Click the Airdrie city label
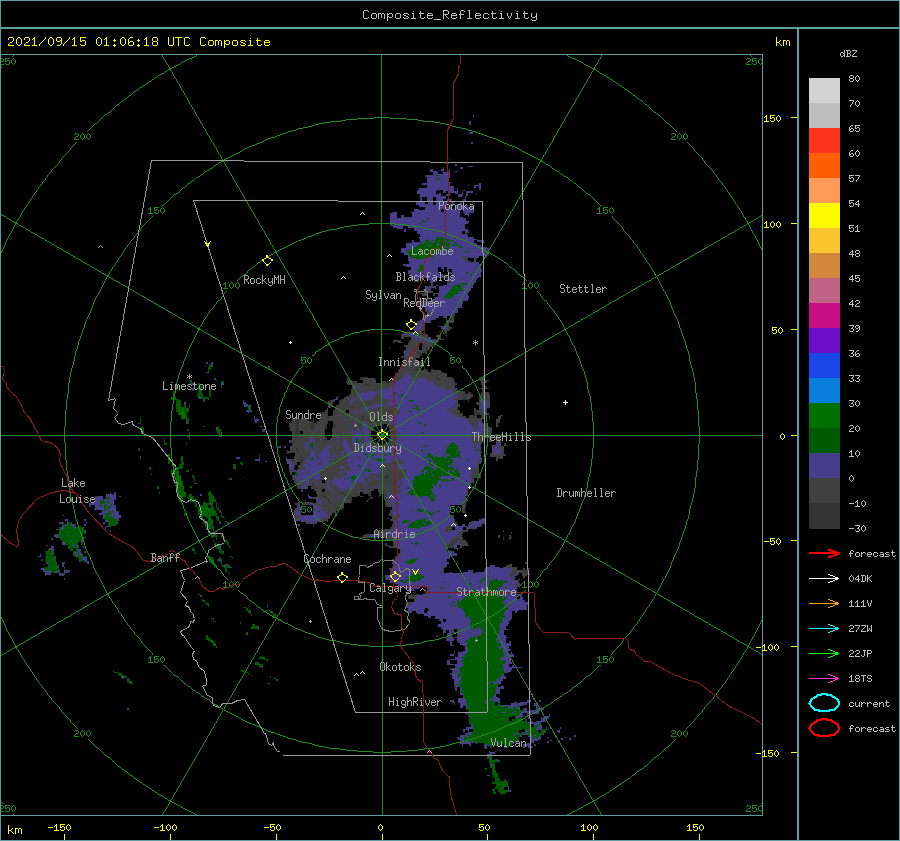Viewport: 900px width, 841px height. pos(394,534)
